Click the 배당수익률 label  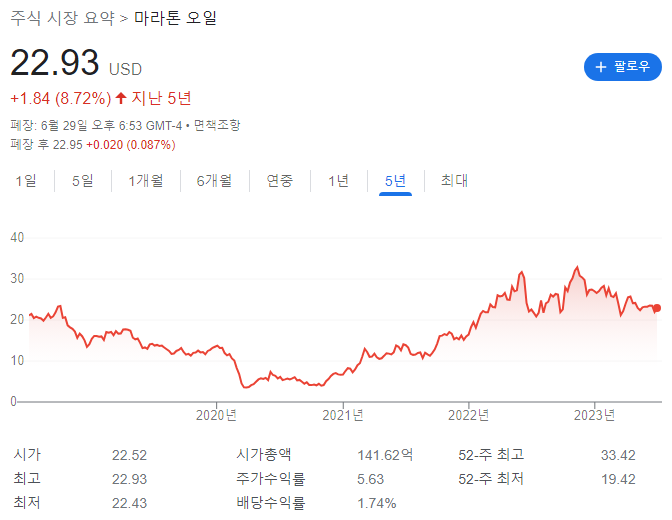(271, 502)
